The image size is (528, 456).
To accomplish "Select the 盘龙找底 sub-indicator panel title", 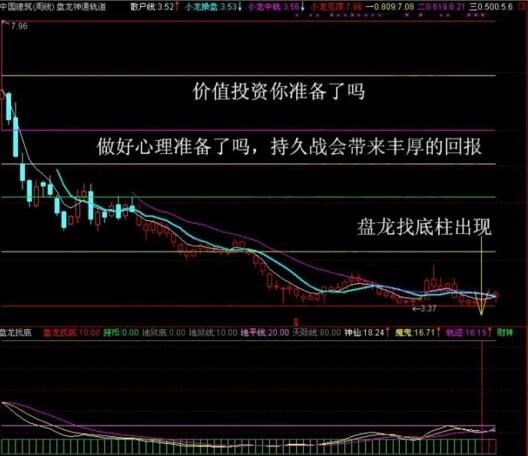I will click(x=16, y=333).
